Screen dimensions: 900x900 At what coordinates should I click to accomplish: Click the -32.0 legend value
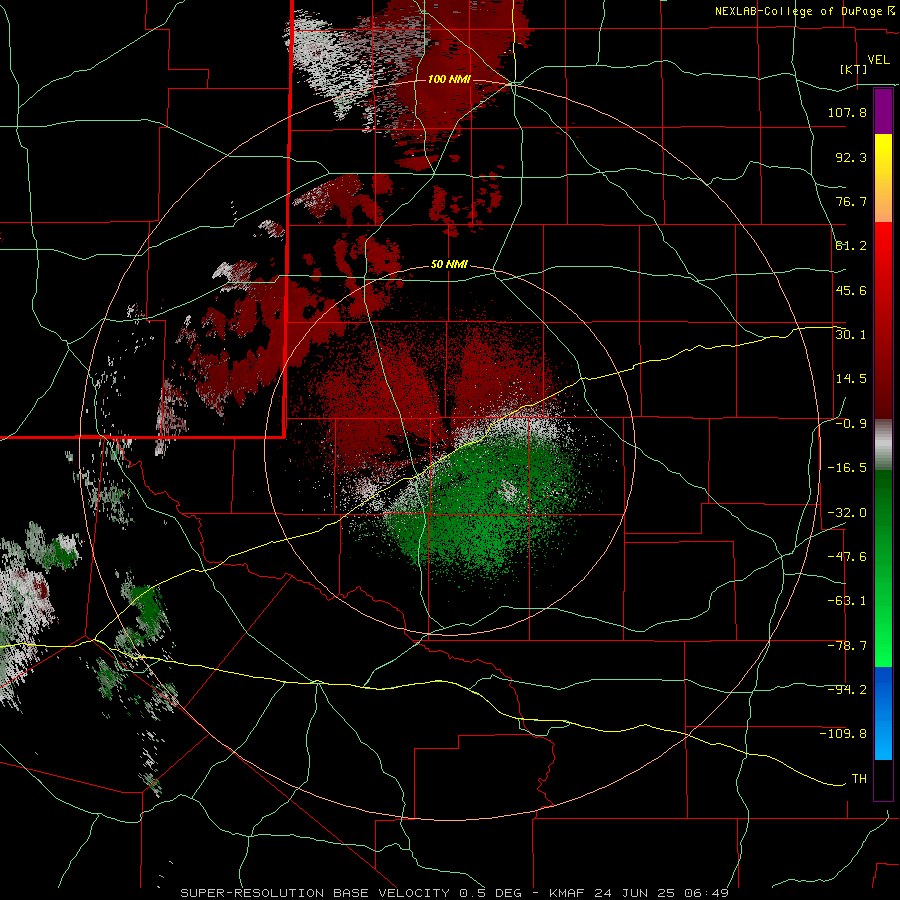(847, 513)
